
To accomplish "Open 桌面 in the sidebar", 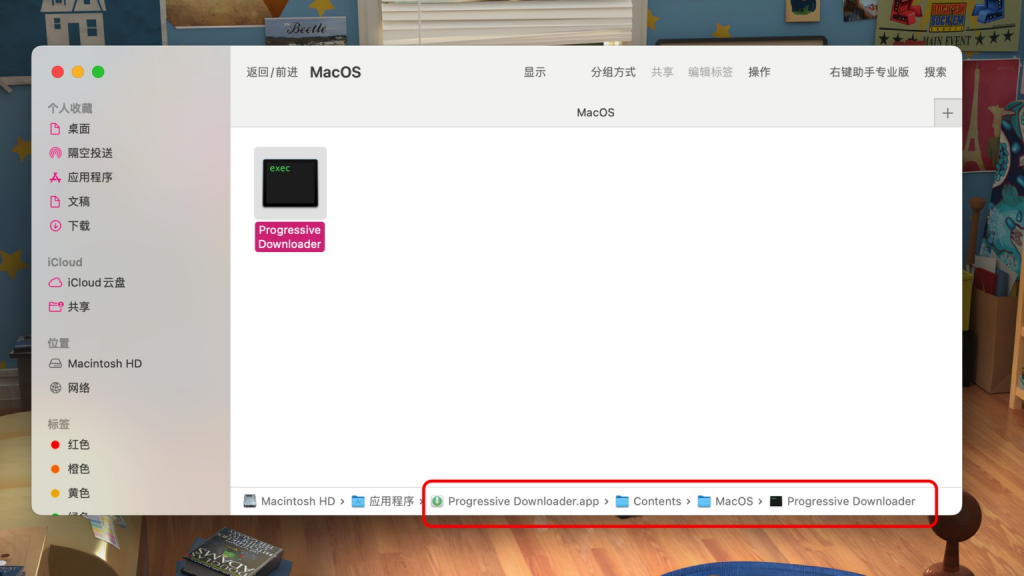I will pos(78,129).
